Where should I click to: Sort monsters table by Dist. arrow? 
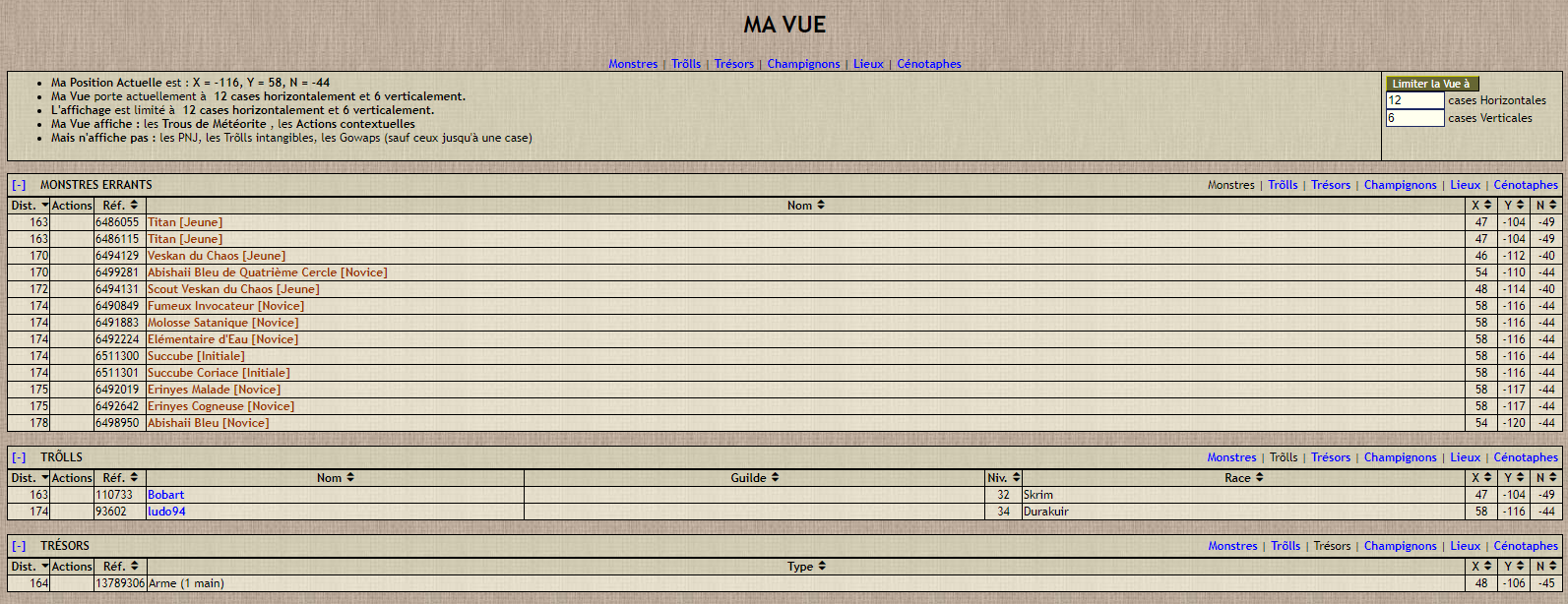pos(45,206)
